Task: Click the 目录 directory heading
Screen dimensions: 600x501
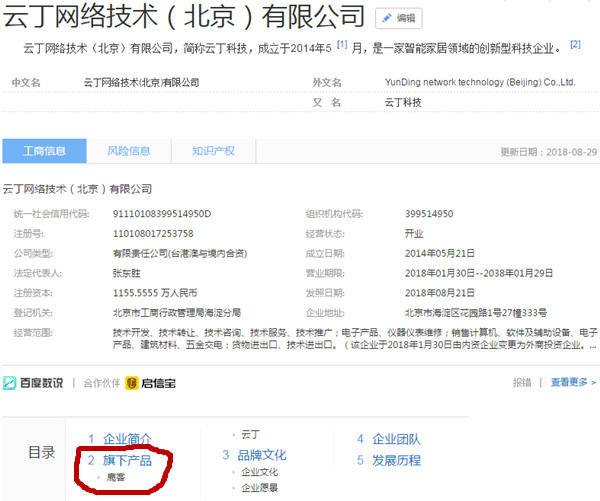Action: [42, 453]
